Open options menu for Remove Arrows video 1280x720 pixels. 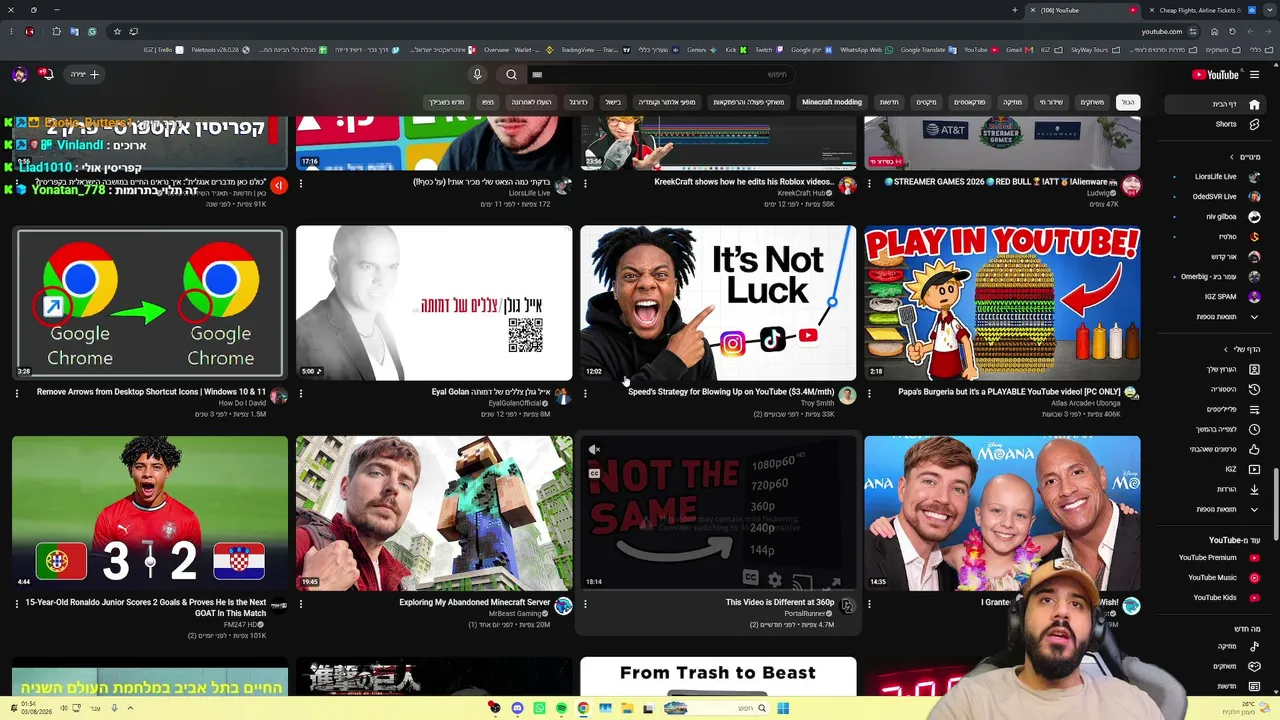(17, 393)
